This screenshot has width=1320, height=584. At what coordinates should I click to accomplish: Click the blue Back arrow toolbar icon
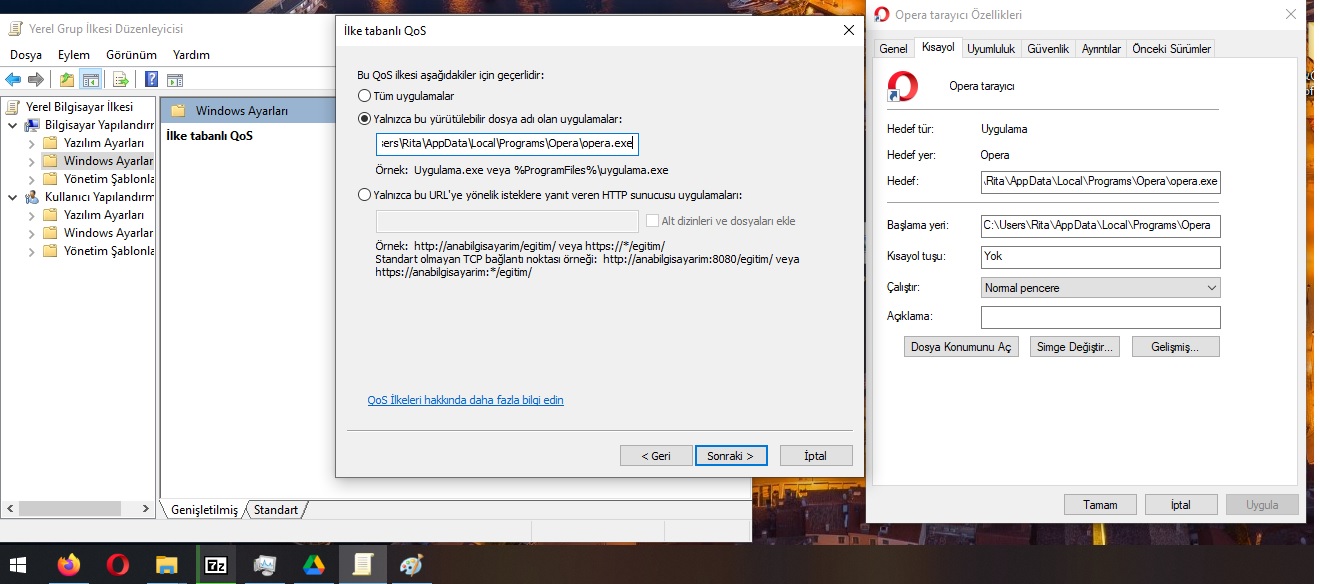point(13,80)
